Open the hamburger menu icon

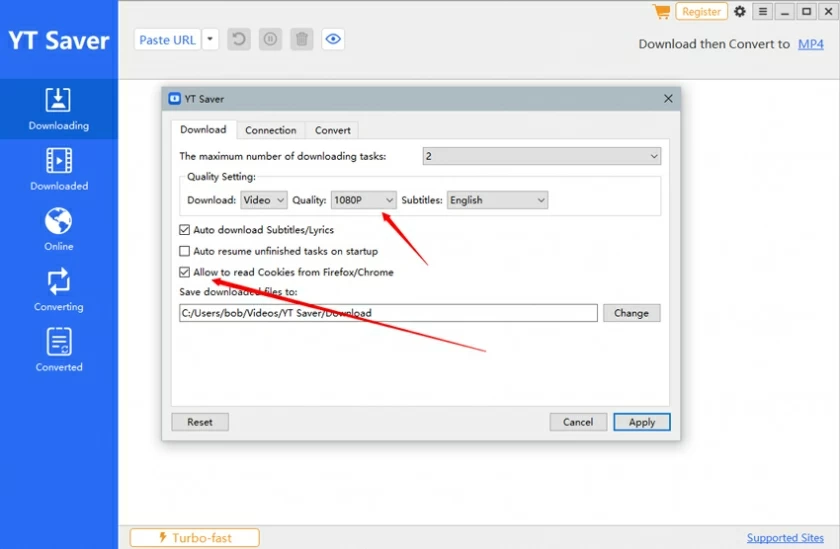[x=763, y=11]
